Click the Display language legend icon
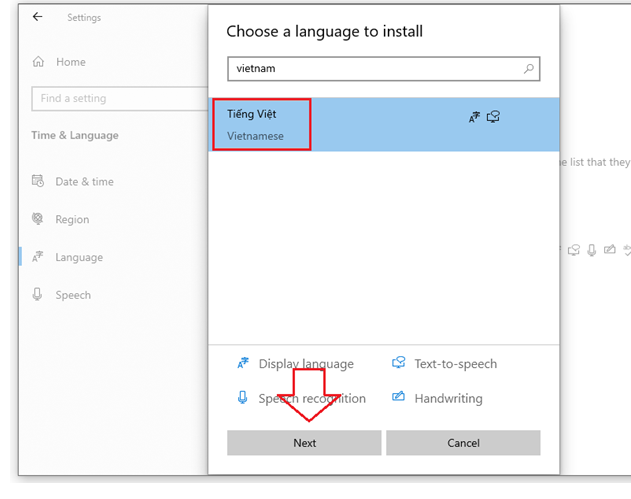This screenshot has width=631, height=499. pyautogui.click(x=242, y=364)
